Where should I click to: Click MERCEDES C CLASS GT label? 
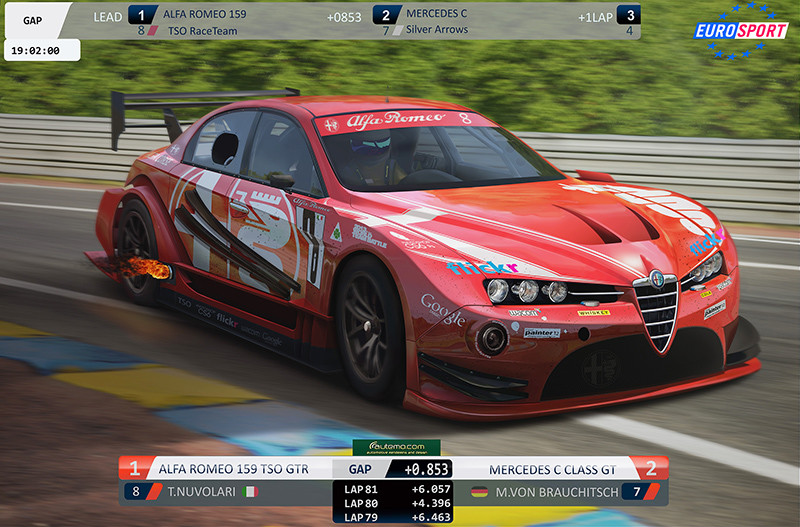pos(553,470)
